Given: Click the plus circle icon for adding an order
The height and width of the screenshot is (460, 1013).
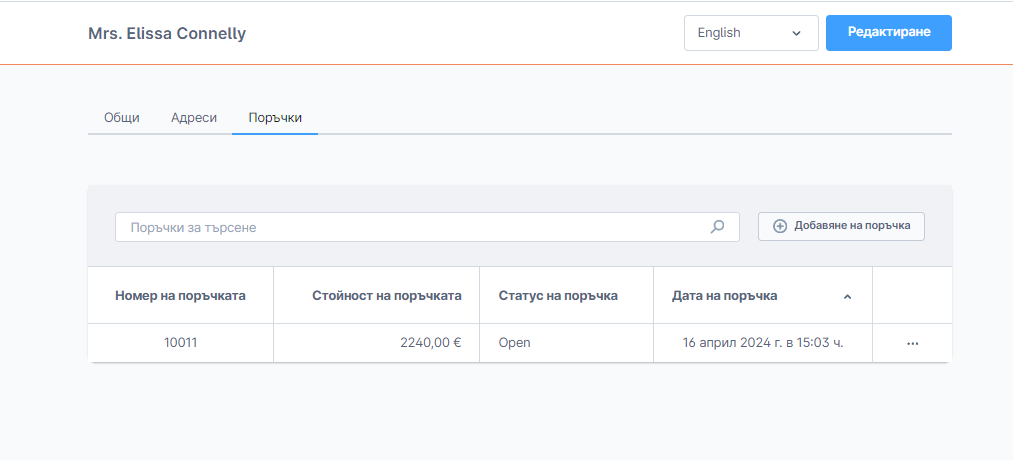Looking at the screenshot, I should [x=780, y=226].
